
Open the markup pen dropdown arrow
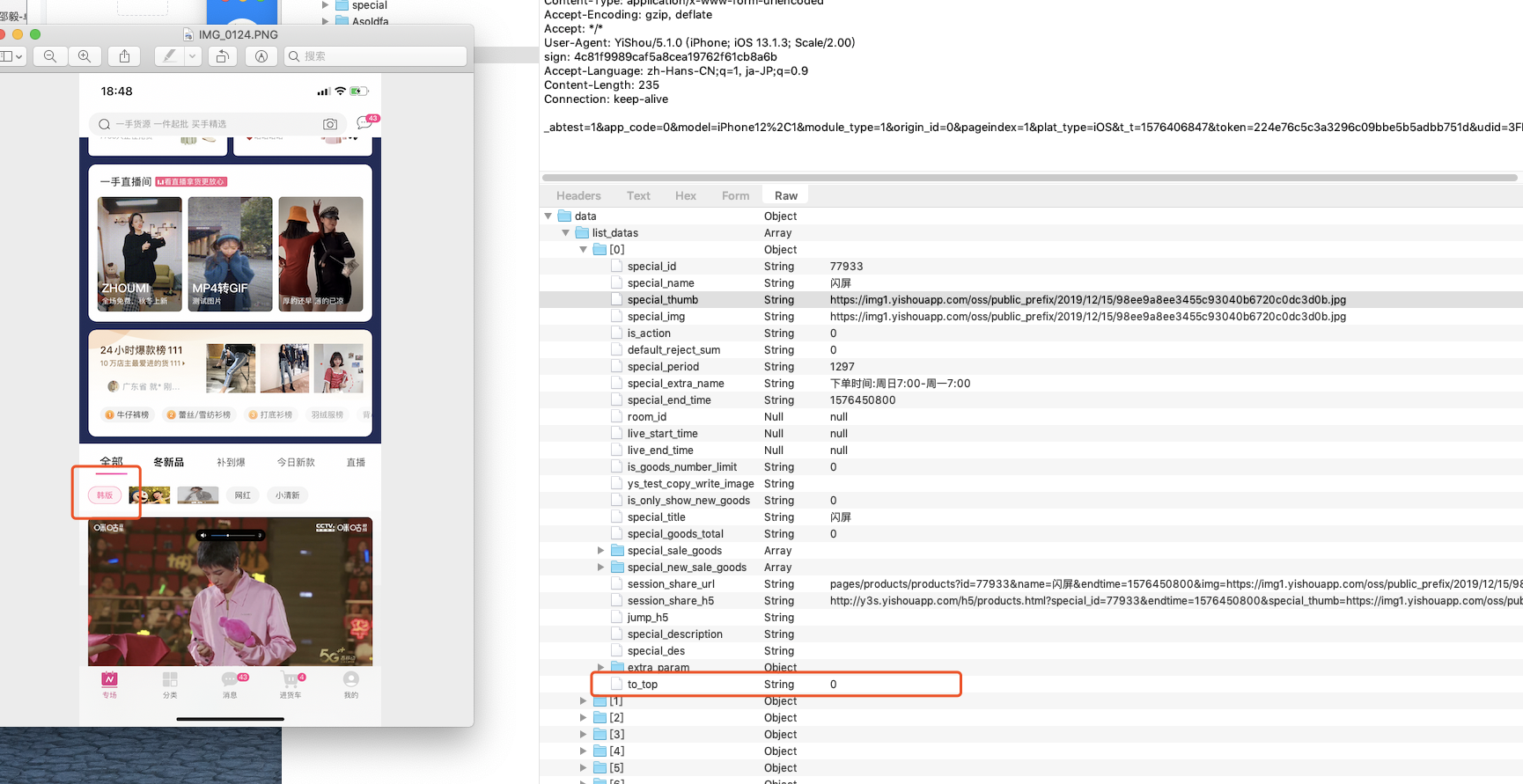[x=192, y=56]
